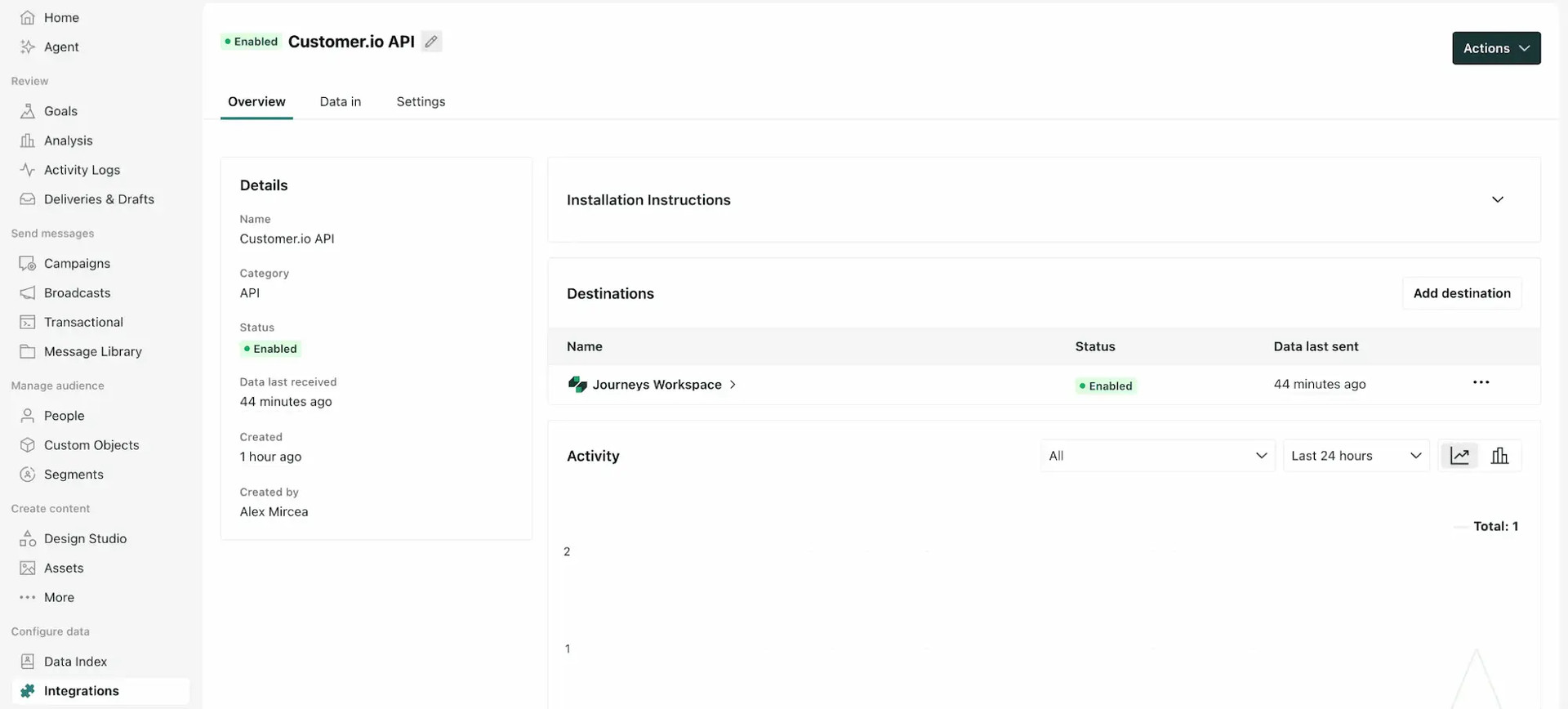The image size is (1568, 709).
Task: Click Enabled status in Destinations row
Action: pos(1106,386)
